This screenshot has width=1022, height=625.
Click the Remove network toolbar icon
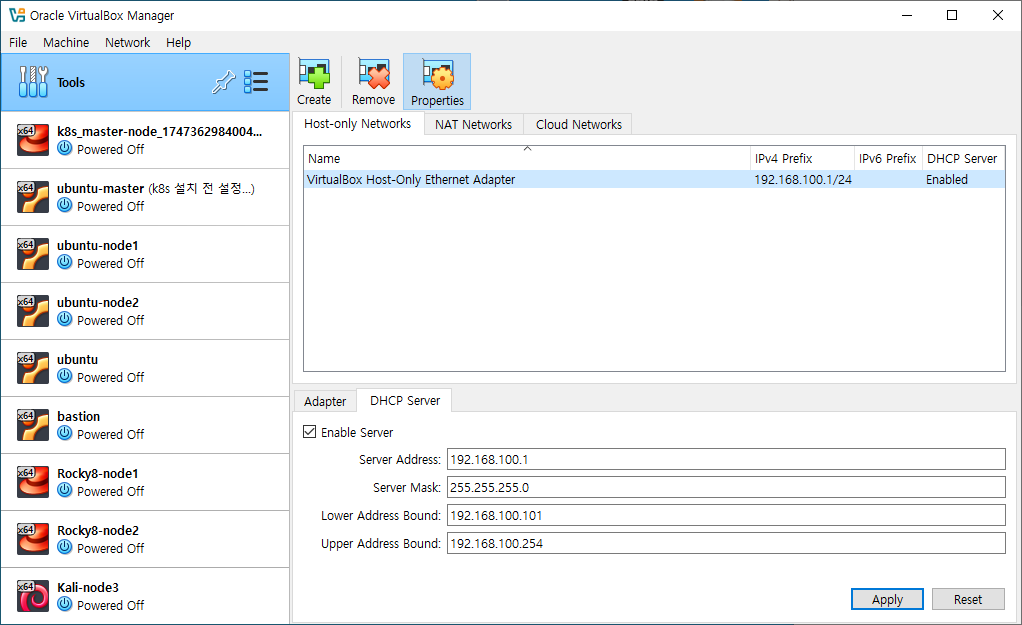tap(373, 74)
